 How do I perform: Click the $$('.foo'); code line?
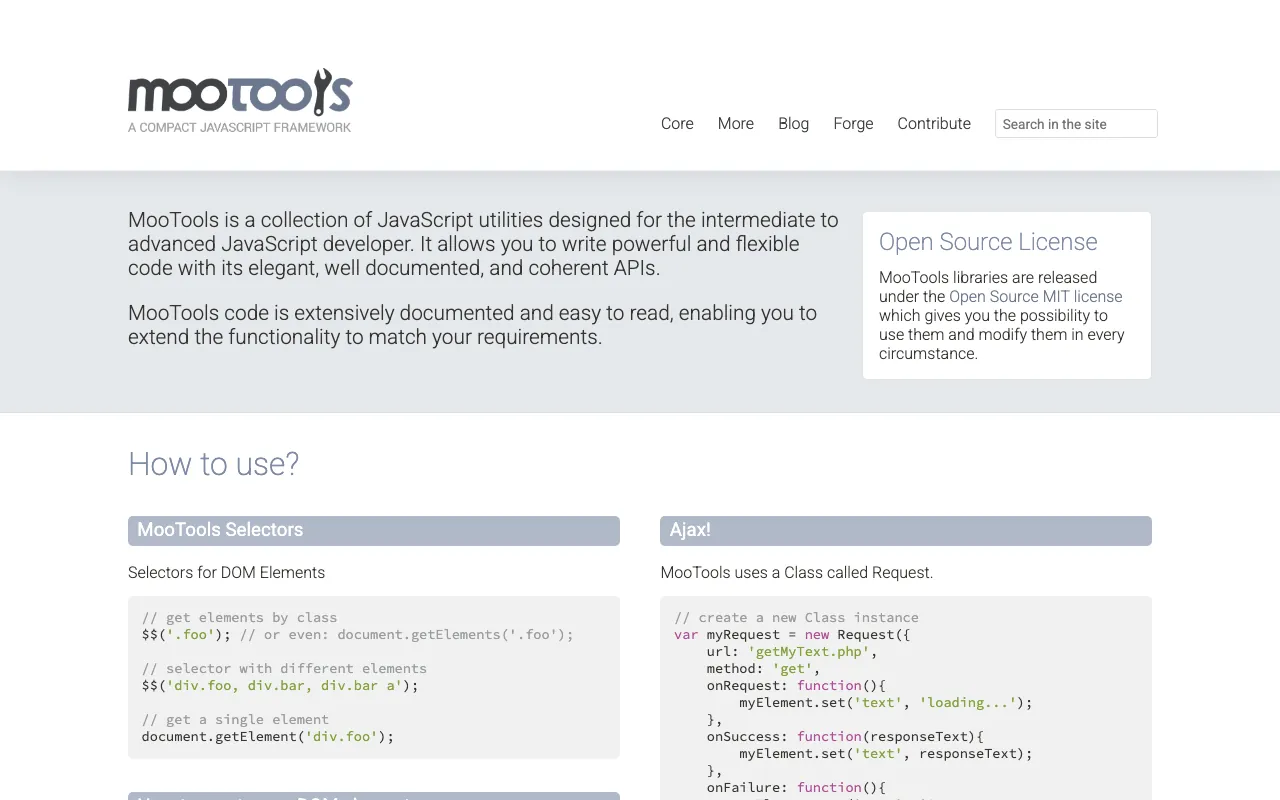[x=186, y=635]
